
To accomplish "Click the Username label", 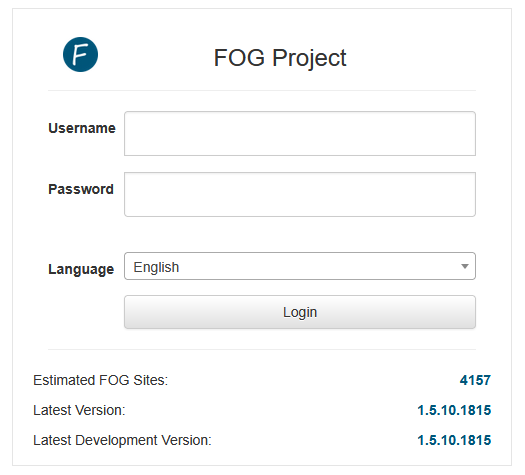I will click(82, 128).
